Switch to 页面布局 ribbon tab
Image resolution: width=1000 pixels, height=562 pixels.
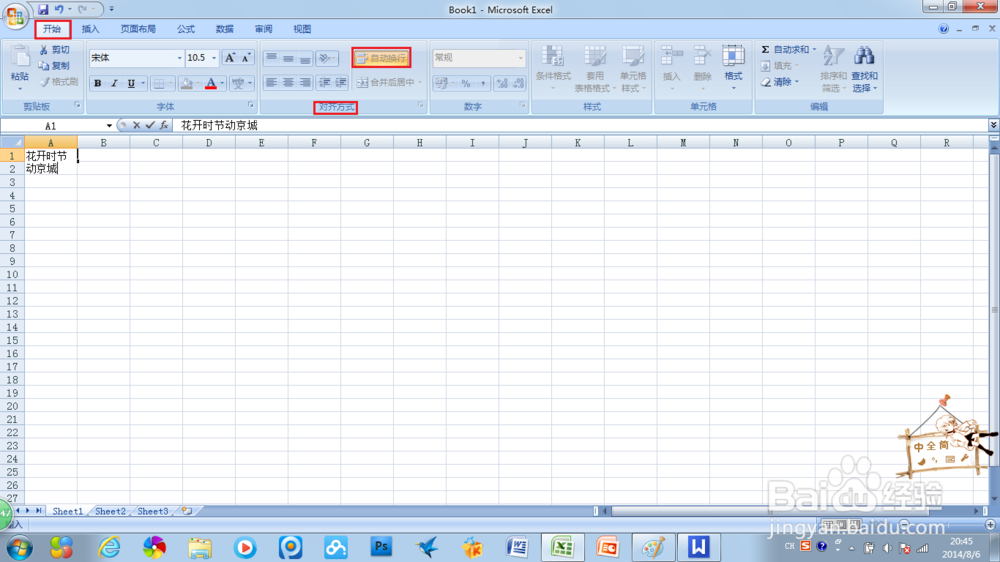[138, 29]
